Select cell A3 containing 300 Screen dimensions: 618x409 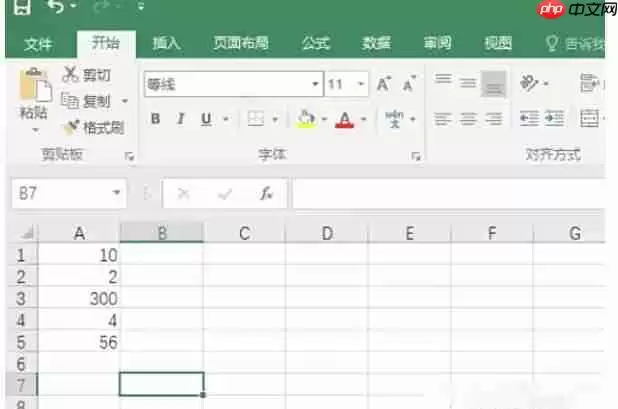coord(78,298)
